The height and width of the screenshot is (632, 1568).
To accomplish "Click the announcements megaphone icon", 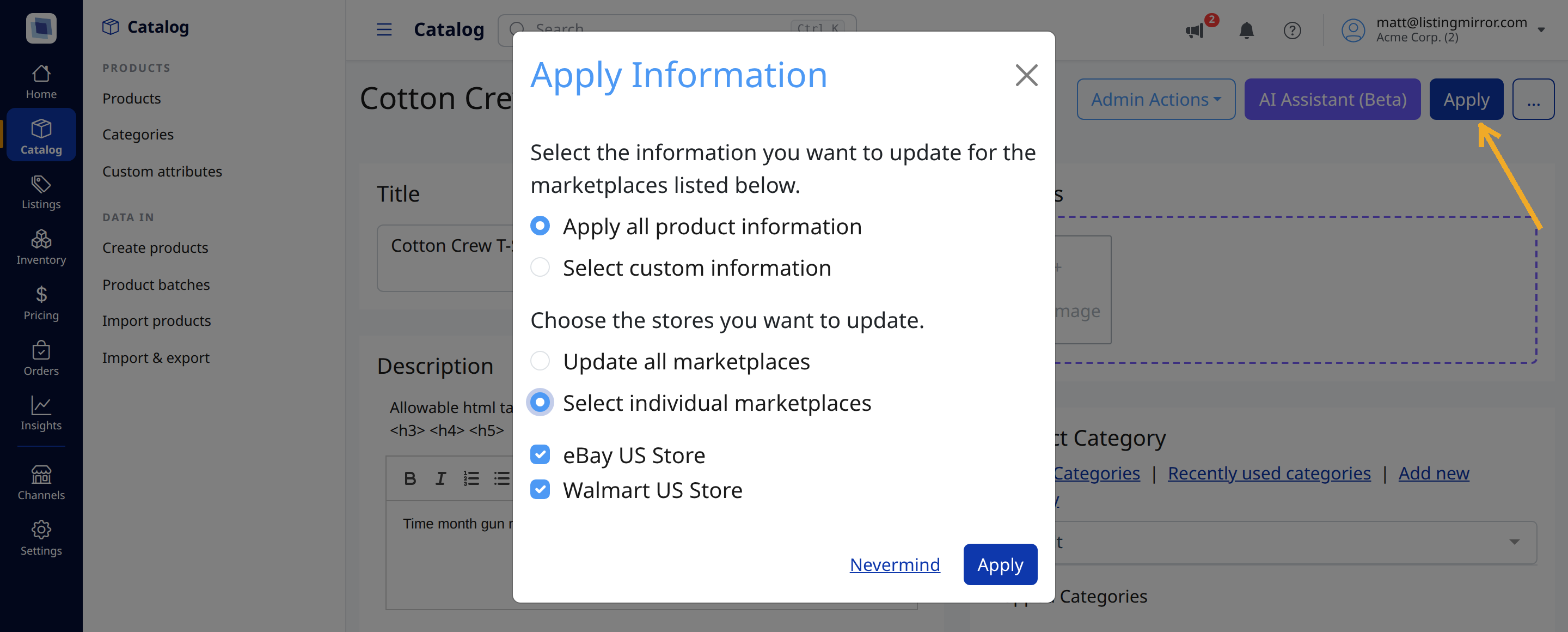I will pos(1195,30).
